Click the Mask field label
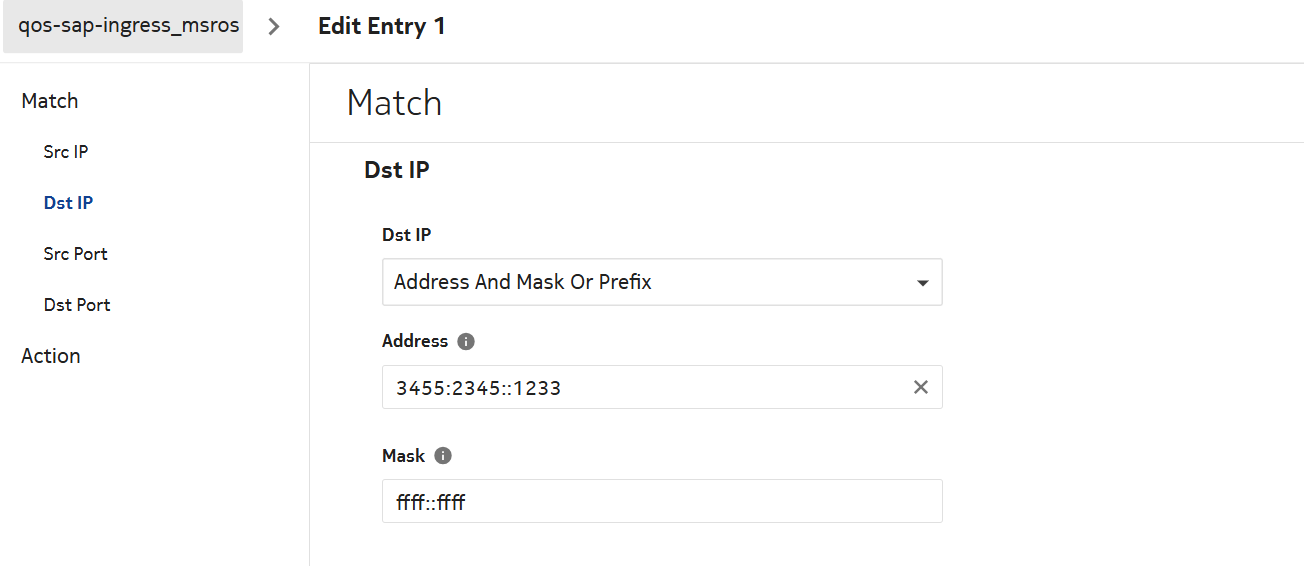This screenshot has height=566, width=1304. point(403,456)
